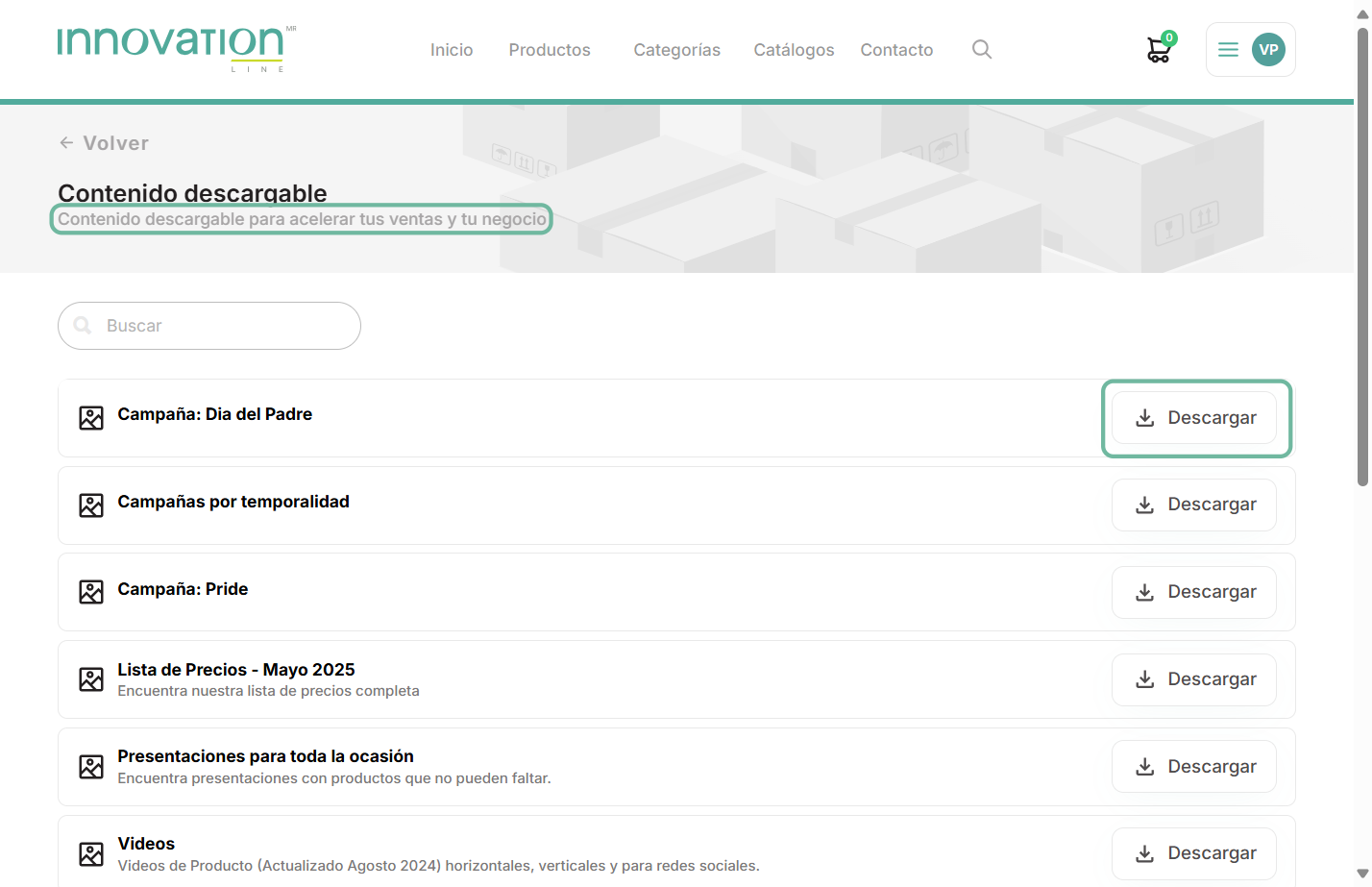Download Campañas por temporalidad content

(1194, 505)
